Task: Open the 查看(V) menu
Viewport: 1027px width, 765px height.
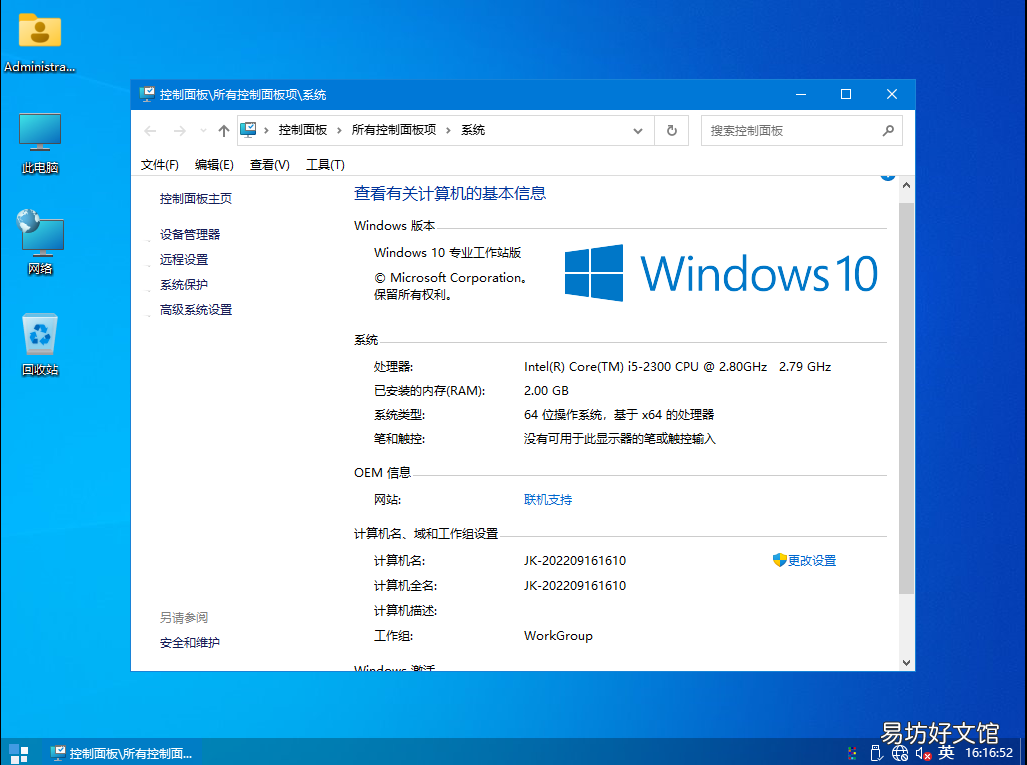Action: coord(269,164)
